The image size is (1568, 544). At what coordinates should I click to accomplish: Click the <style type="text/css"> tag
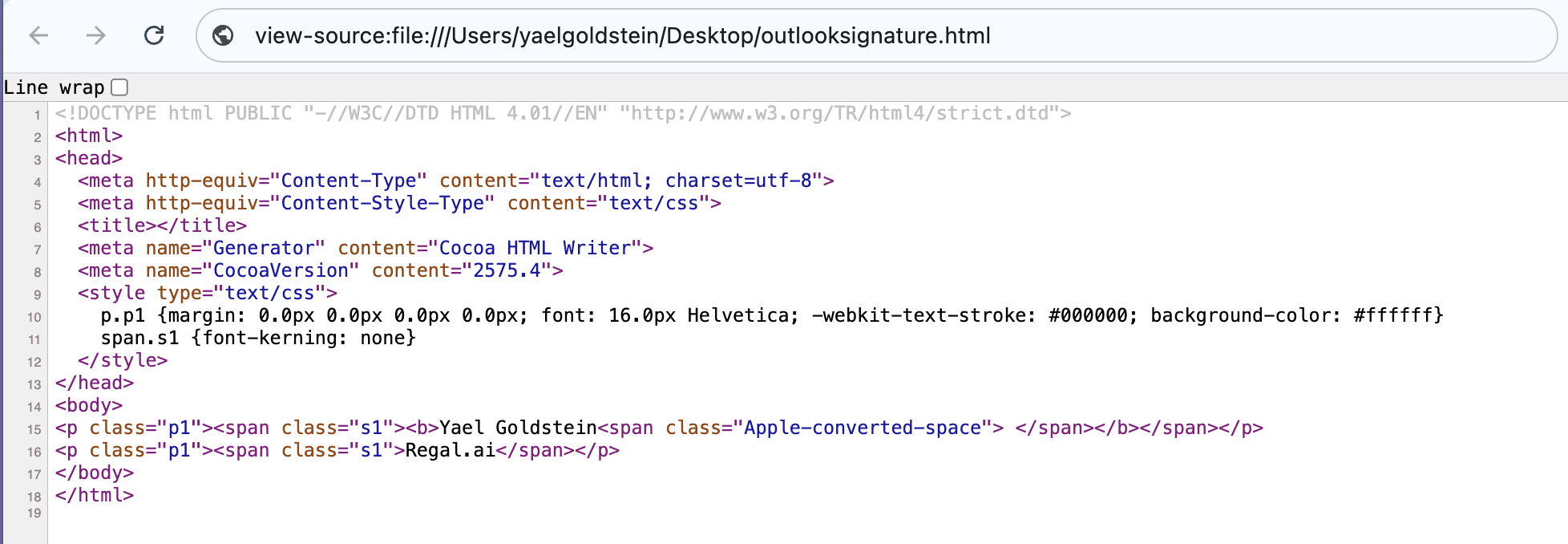coord(208,293)
